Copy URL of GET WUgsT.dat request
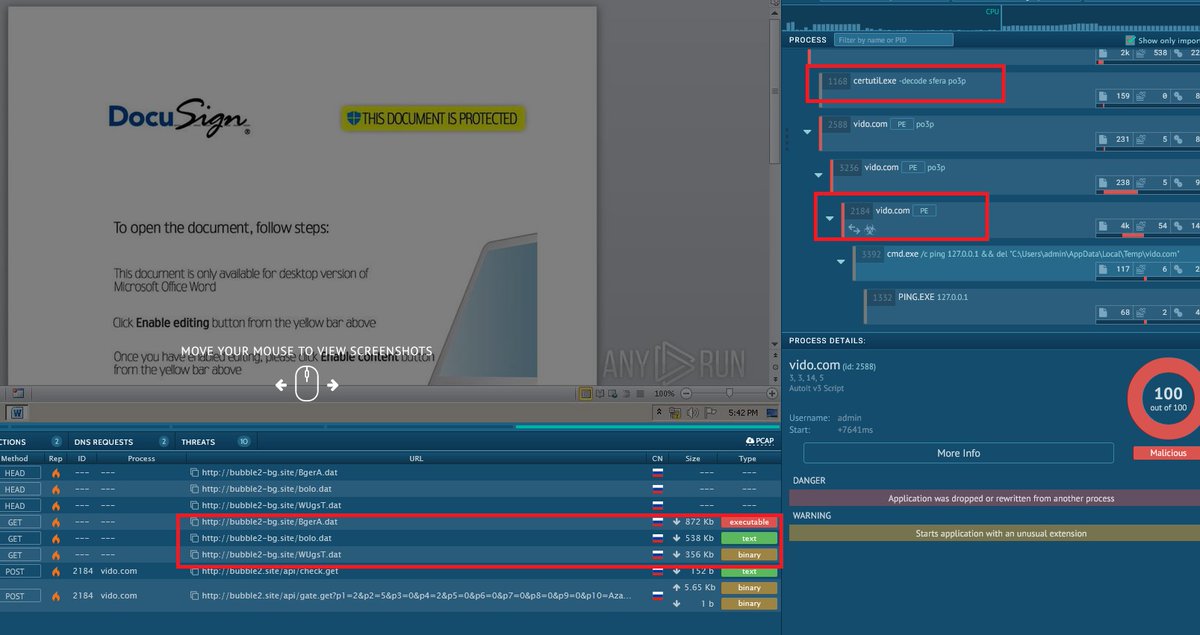Viewport: 1200px width, 635px height. click(x=195, y=554)
